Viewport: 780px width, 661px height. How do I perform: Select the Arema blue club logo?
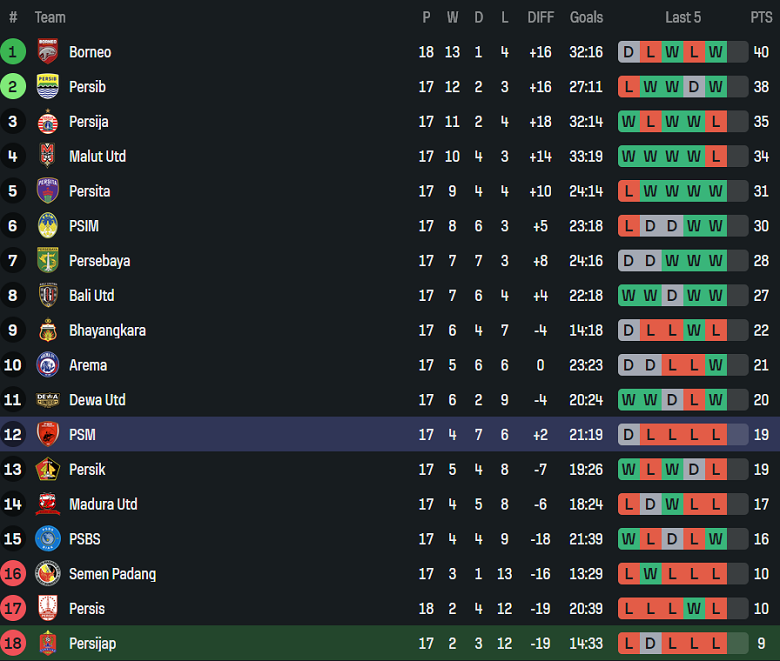48,365
